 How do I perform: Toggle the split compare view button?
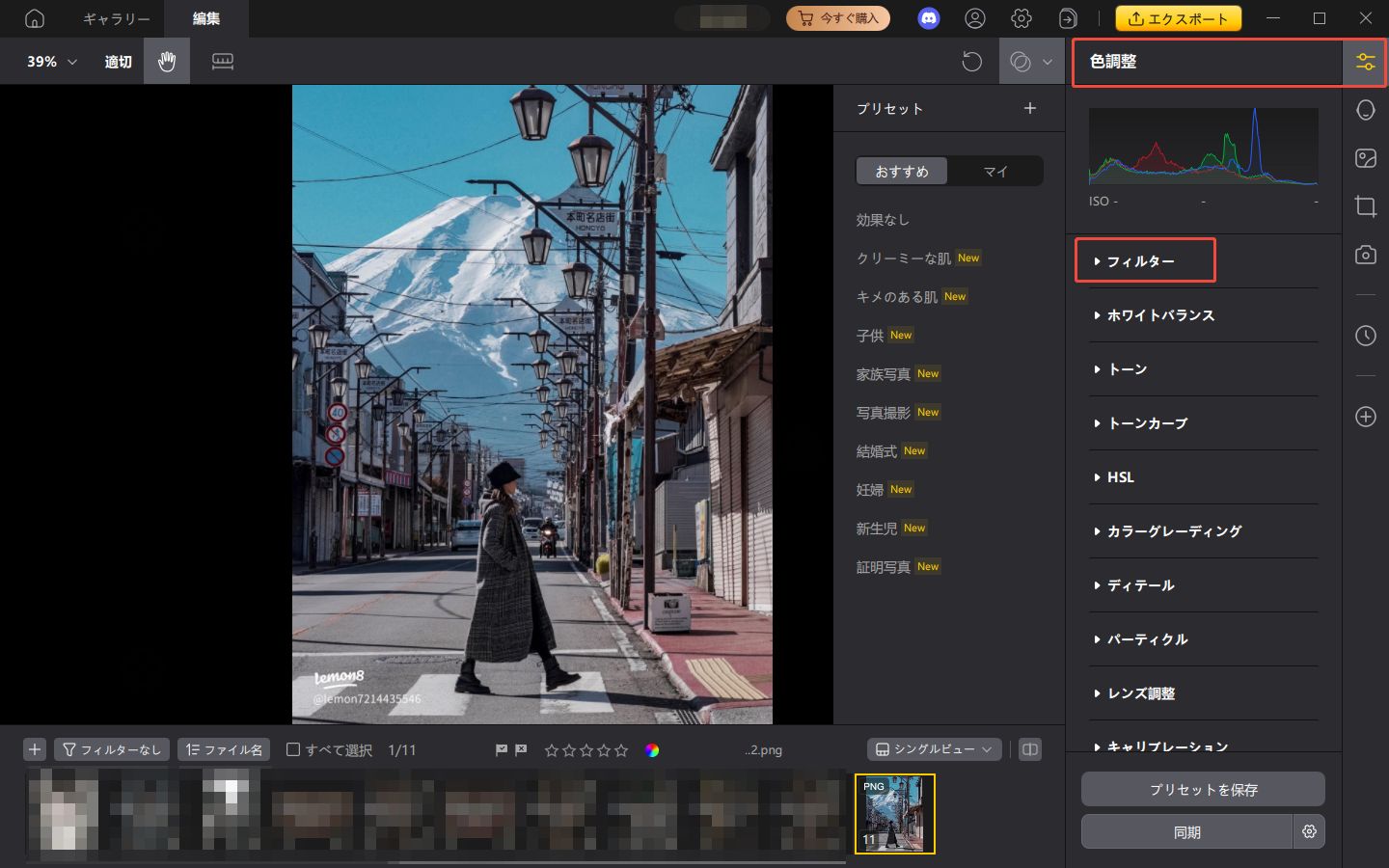(1030, 749)
